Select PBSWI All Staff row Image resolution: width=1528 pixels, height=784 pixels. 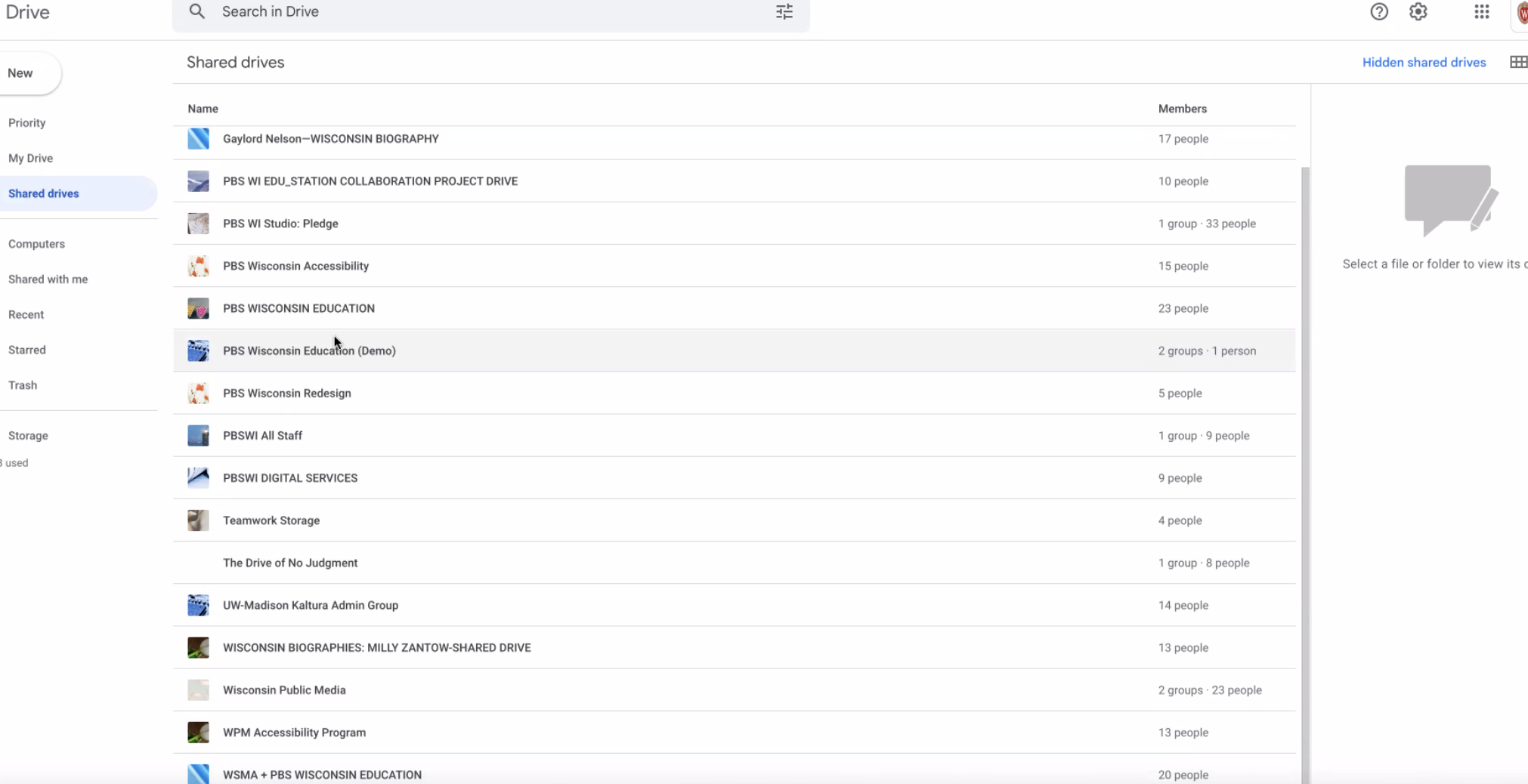click(x=734, y=435)
